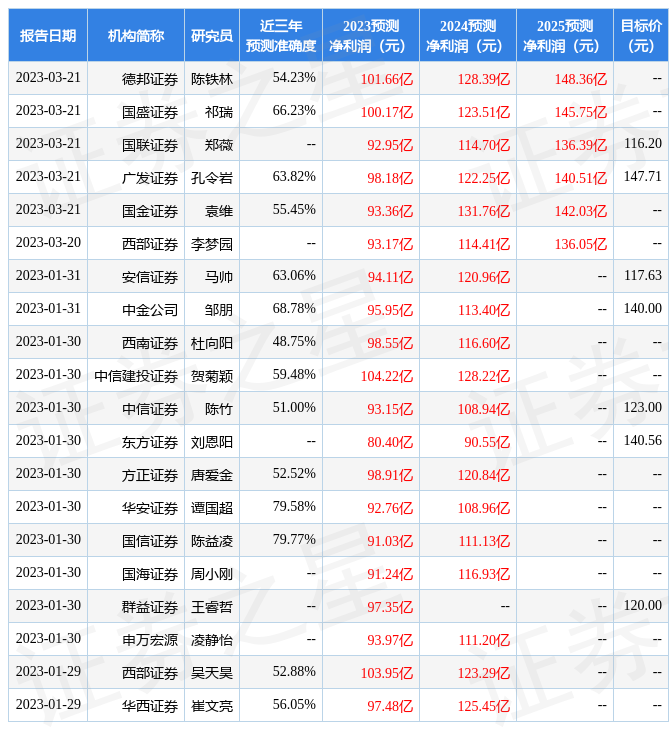Image resolution: width=669 pixels, height=730 pixels.
Task: Select researcher name 唐爱金
Action: click(212, 475)
